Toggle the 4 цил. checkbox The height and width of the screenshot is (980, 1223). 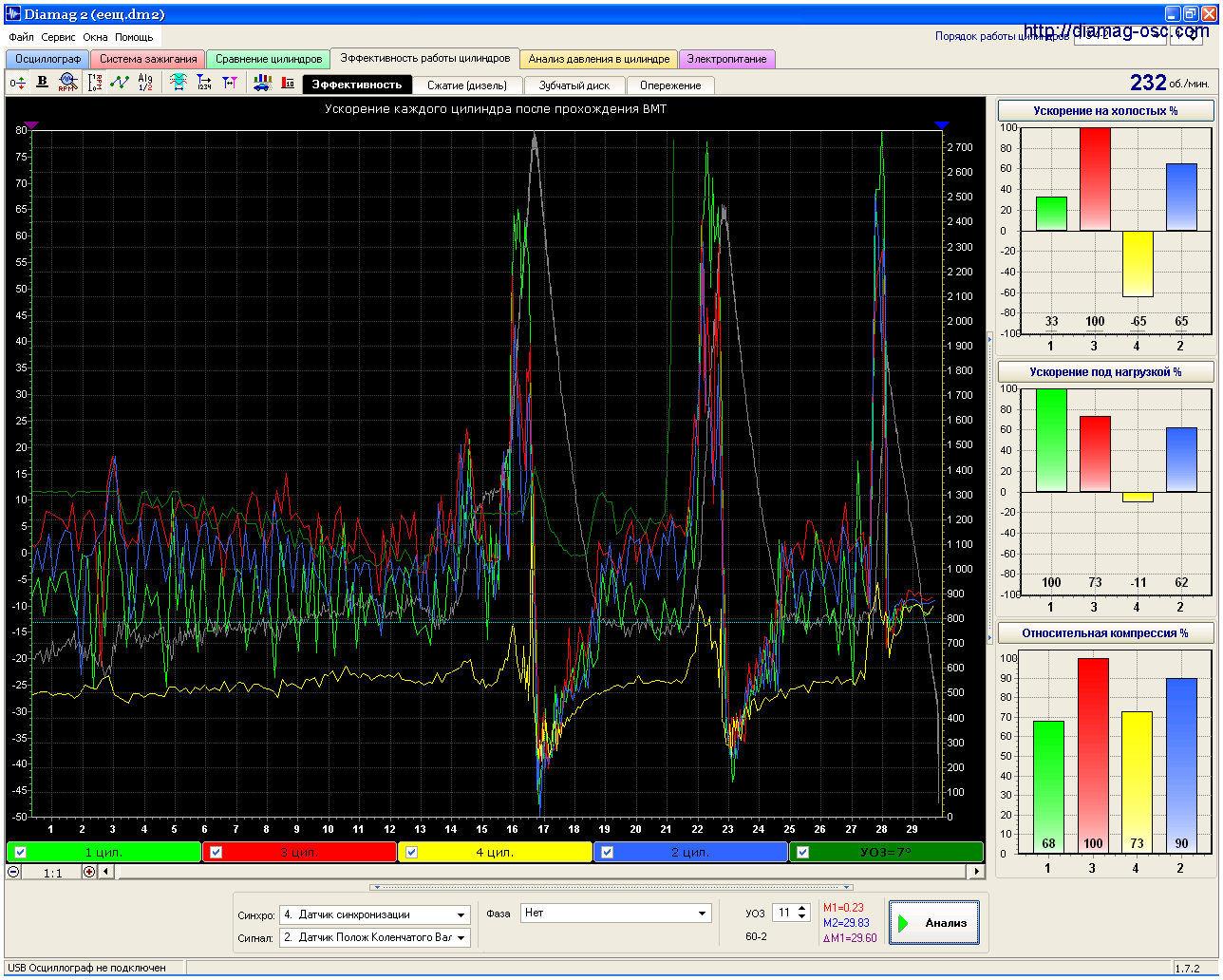411,852
